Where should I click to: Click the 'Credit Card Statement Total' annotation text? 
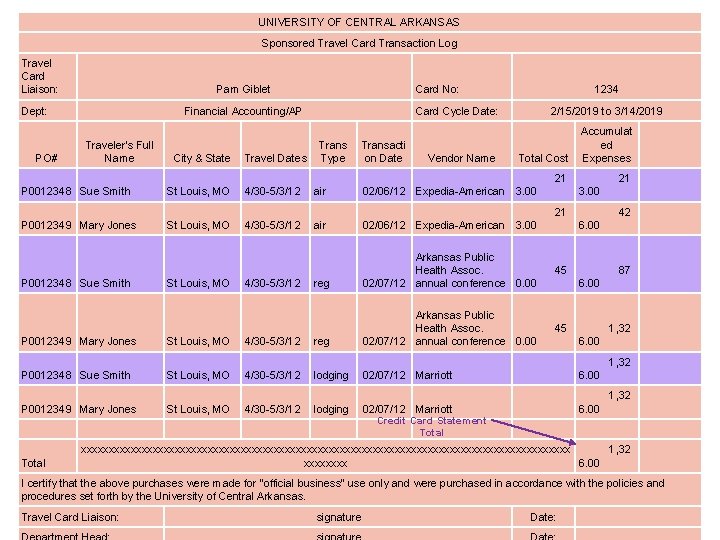coord(431,427)
